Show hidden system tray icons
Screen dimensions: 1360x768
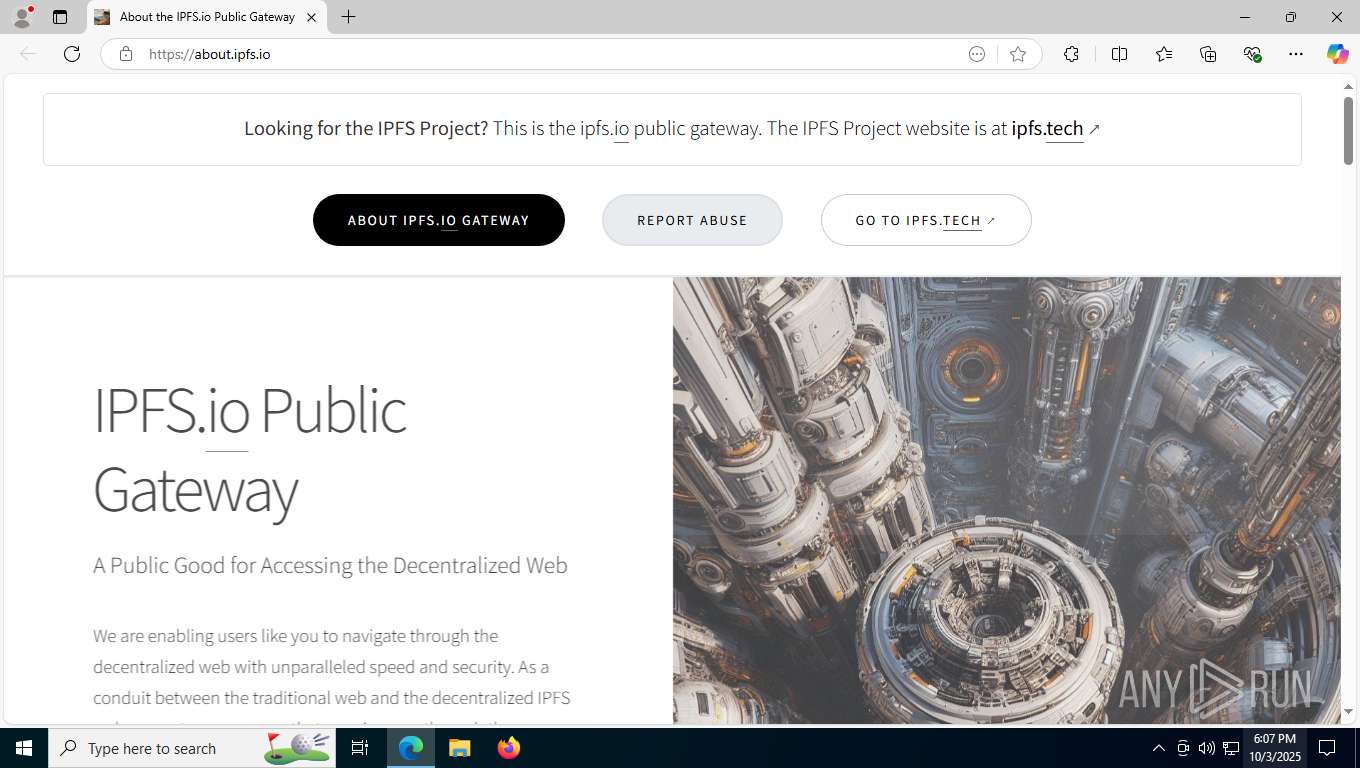click(x=1159, y=748)
